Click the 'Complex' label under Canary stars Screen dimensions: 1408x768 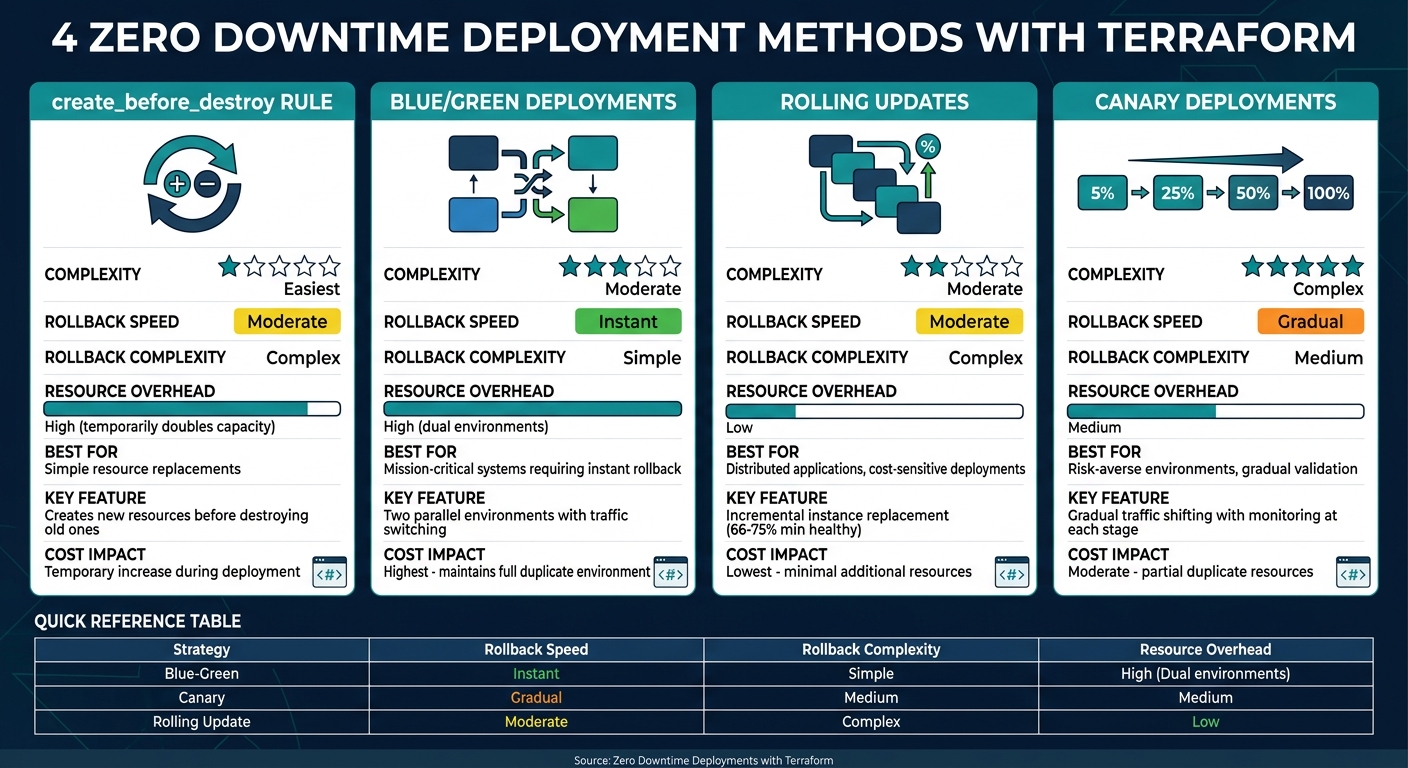(1328, 289)
